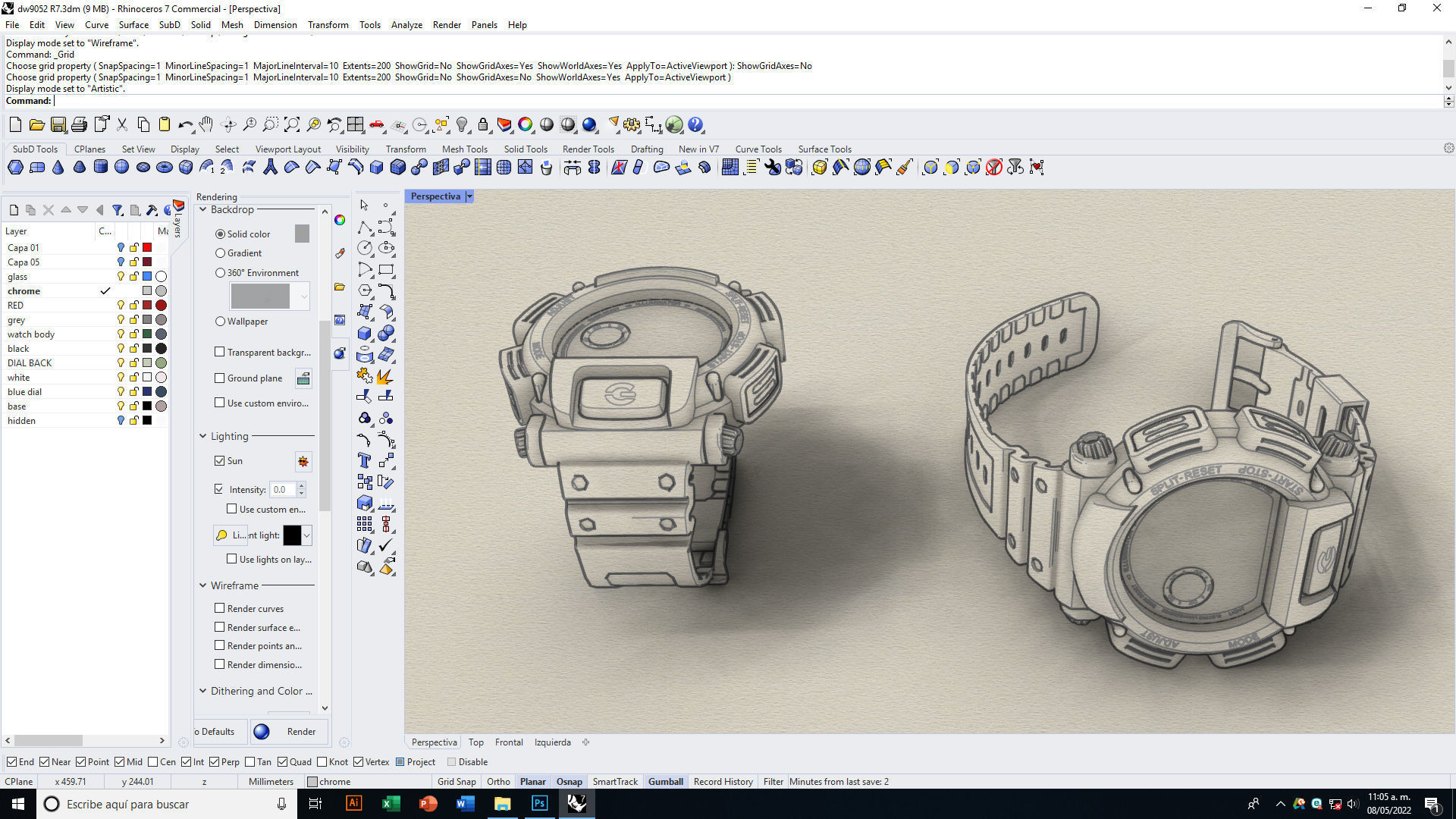Screen dimensions: 1456x819
Task: Click the red car Set View icon
Action: (x=377, y=125)
